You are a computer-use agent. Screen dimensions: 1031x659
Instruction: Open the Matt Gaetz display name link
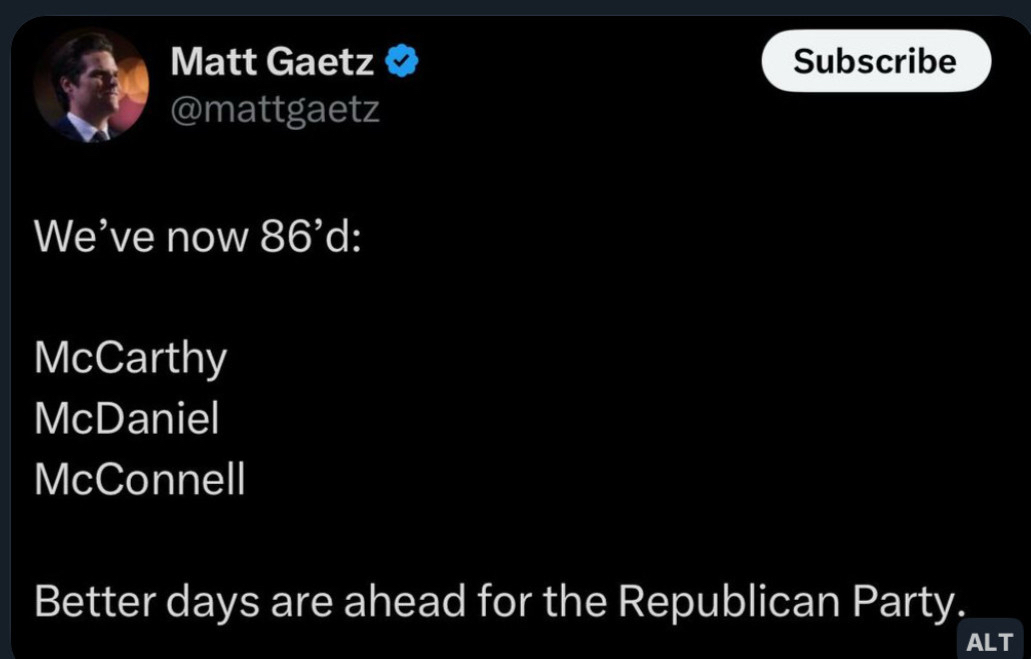pos(272,62)
